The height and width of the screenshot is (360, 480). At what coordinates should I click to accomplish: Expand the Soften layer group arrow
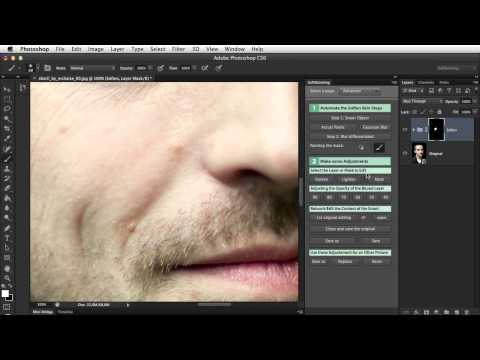coord(414,130)
